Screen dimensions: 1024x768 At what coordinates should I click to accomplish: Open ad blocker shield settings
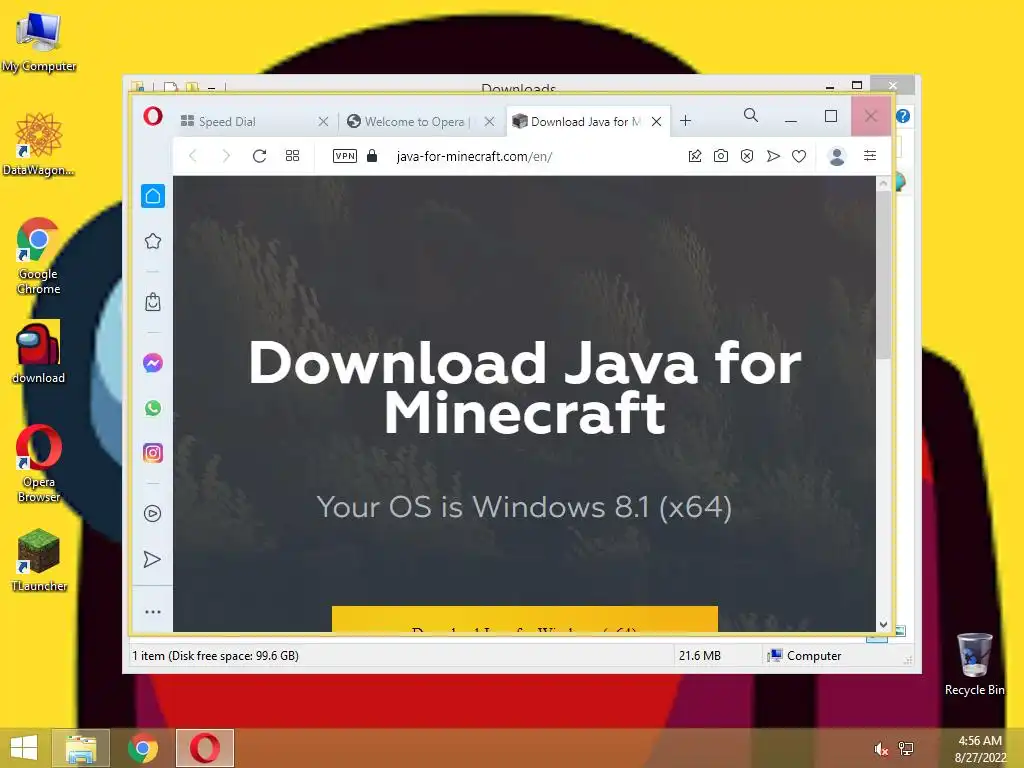pyautogui.click(x=747, y=156)
